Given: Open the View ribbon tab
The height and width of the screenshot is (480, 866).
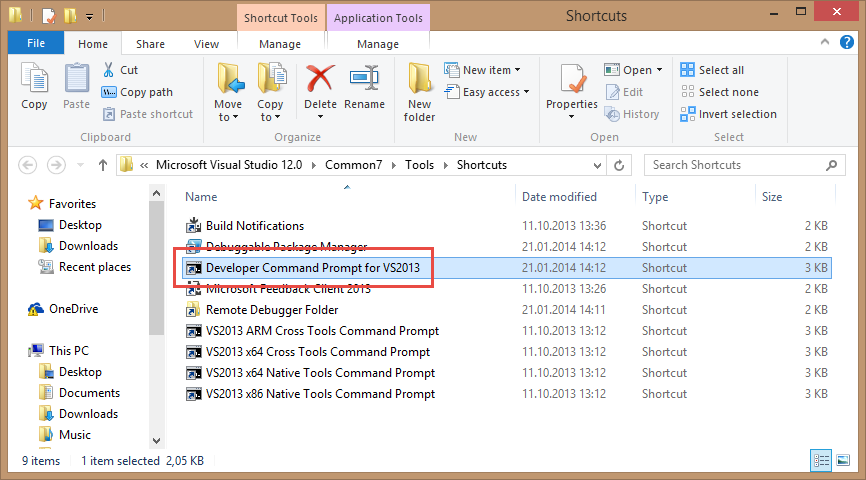Looking at the screenshot, I should (206, 44).
